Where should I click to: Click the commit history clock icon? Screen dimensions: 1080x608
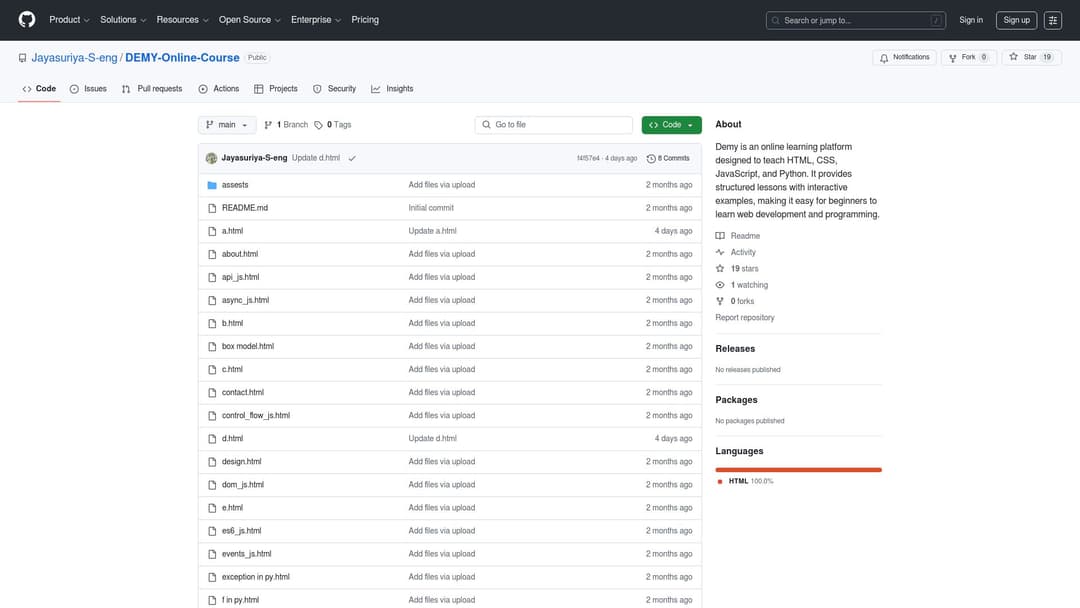651,158
